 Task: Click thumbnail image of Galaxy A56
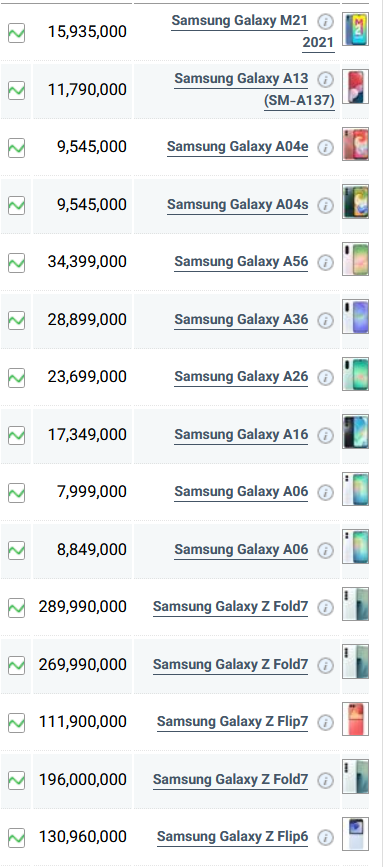355,259
